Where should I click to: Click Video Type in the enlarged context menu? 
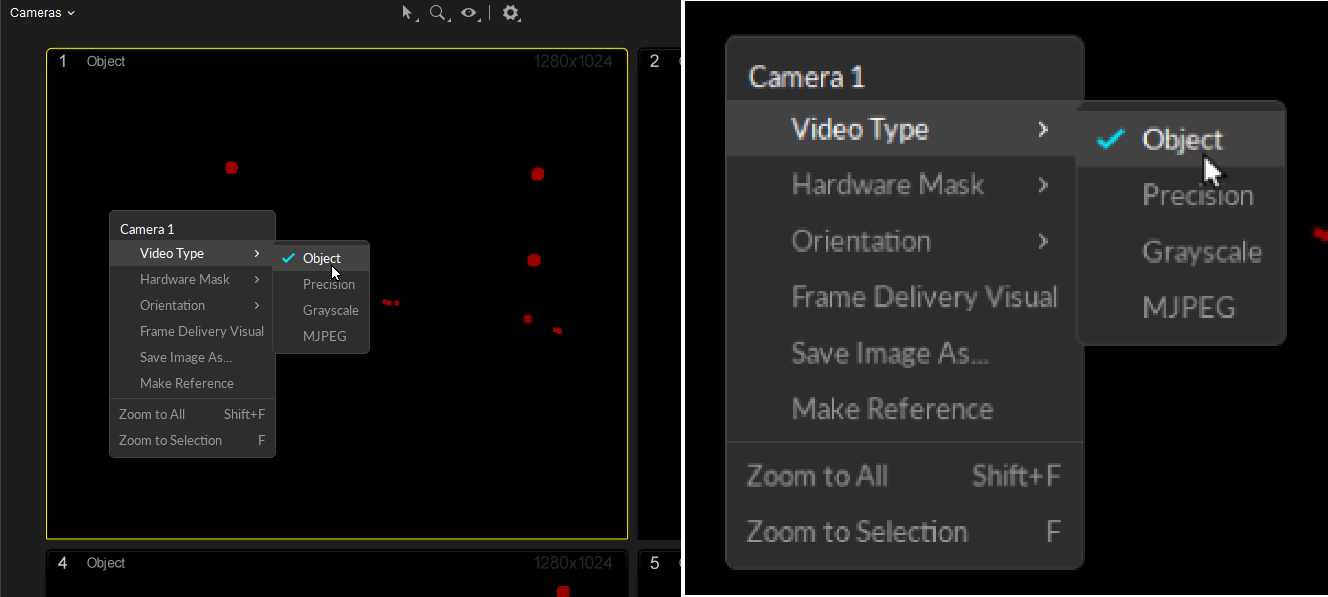pos(860,129)
